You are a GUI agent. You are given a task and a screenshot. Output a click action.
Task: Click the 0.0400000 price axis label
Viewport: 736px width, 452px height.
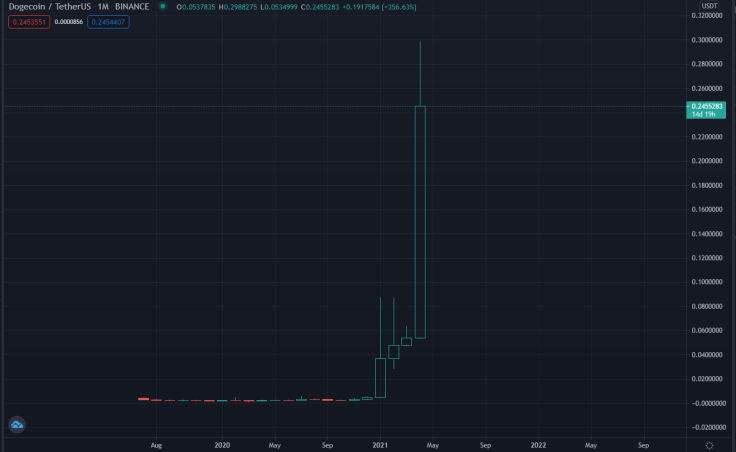click(x=707, y=355)
